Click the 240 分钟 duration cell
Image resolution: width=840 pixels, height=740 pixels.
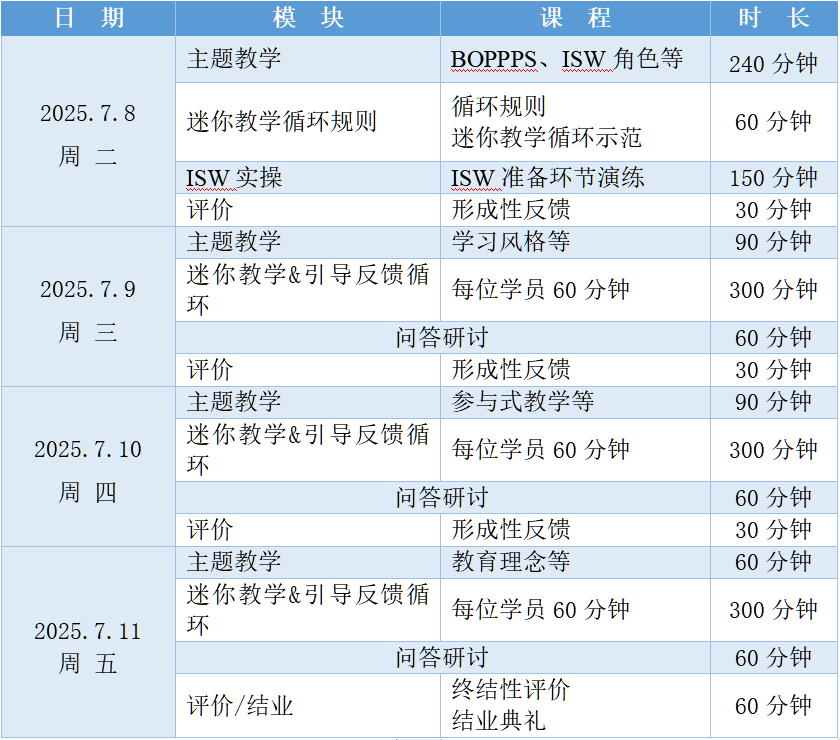(774, 59)
